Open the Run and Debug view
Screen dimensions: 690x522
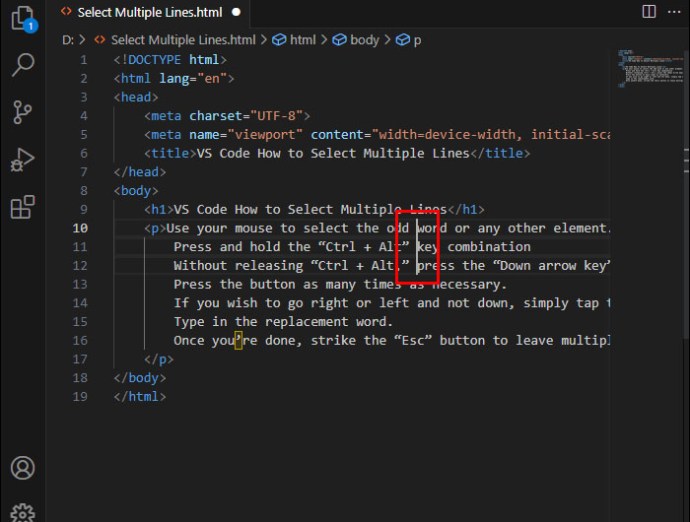click(x=22, y=160)
